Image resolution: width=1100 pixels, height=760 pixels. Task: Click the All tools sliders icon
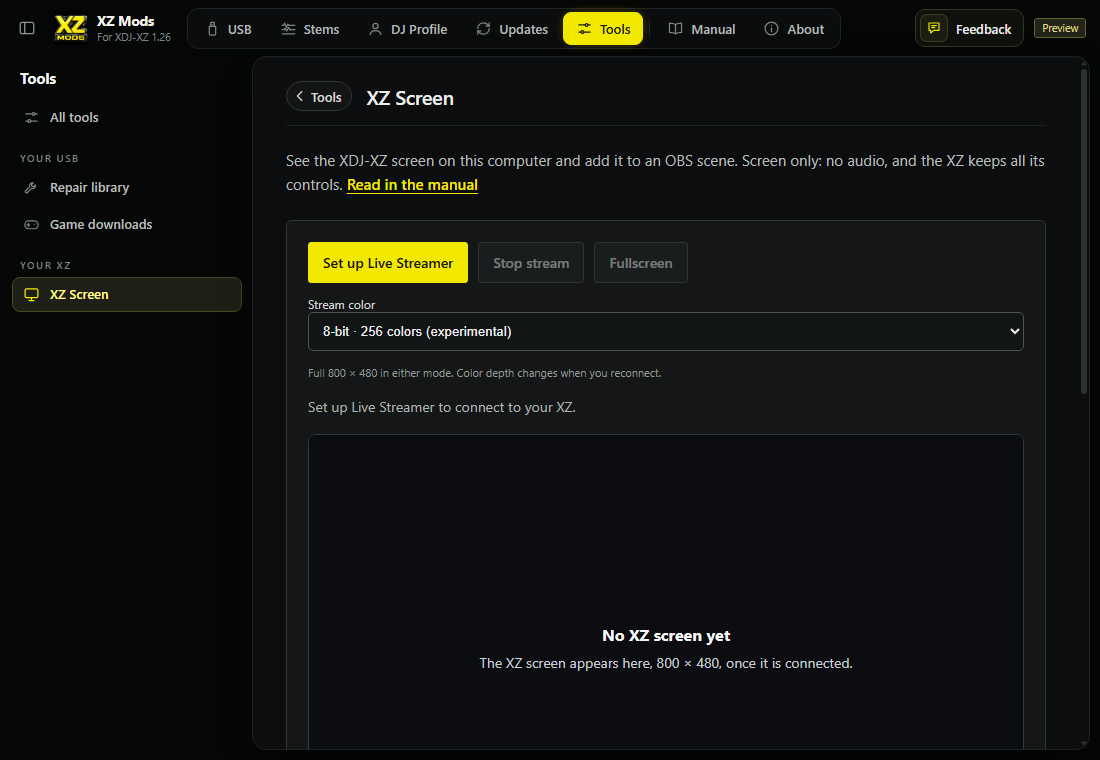click(32, 118)
